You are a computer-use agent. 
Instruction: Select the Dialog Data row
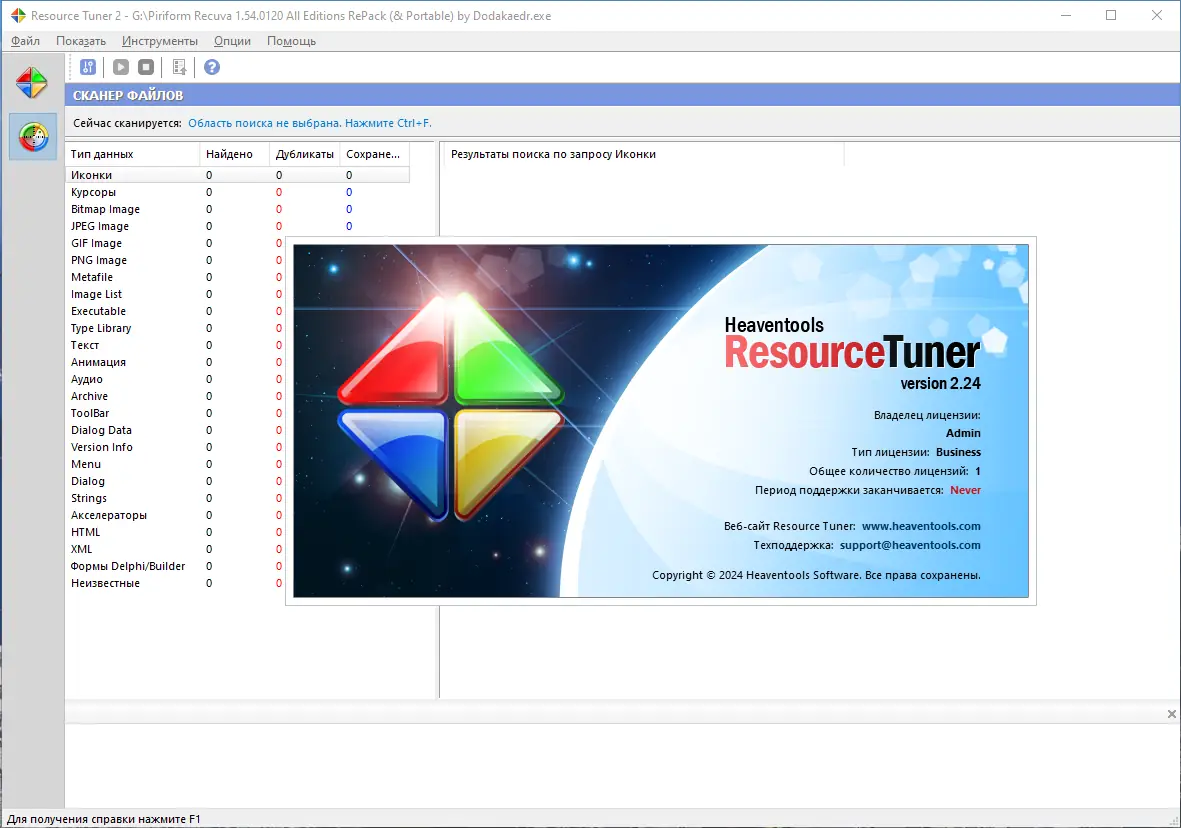(x=175, y=430)
